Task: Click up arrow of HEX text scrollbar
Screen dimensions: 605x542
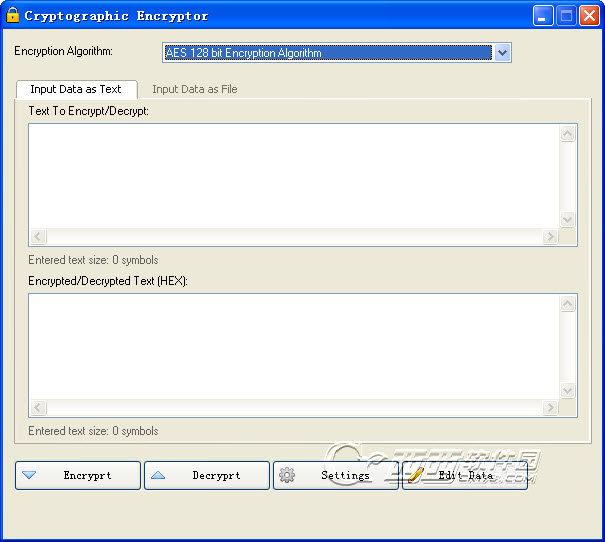Action: click(568, 304)
